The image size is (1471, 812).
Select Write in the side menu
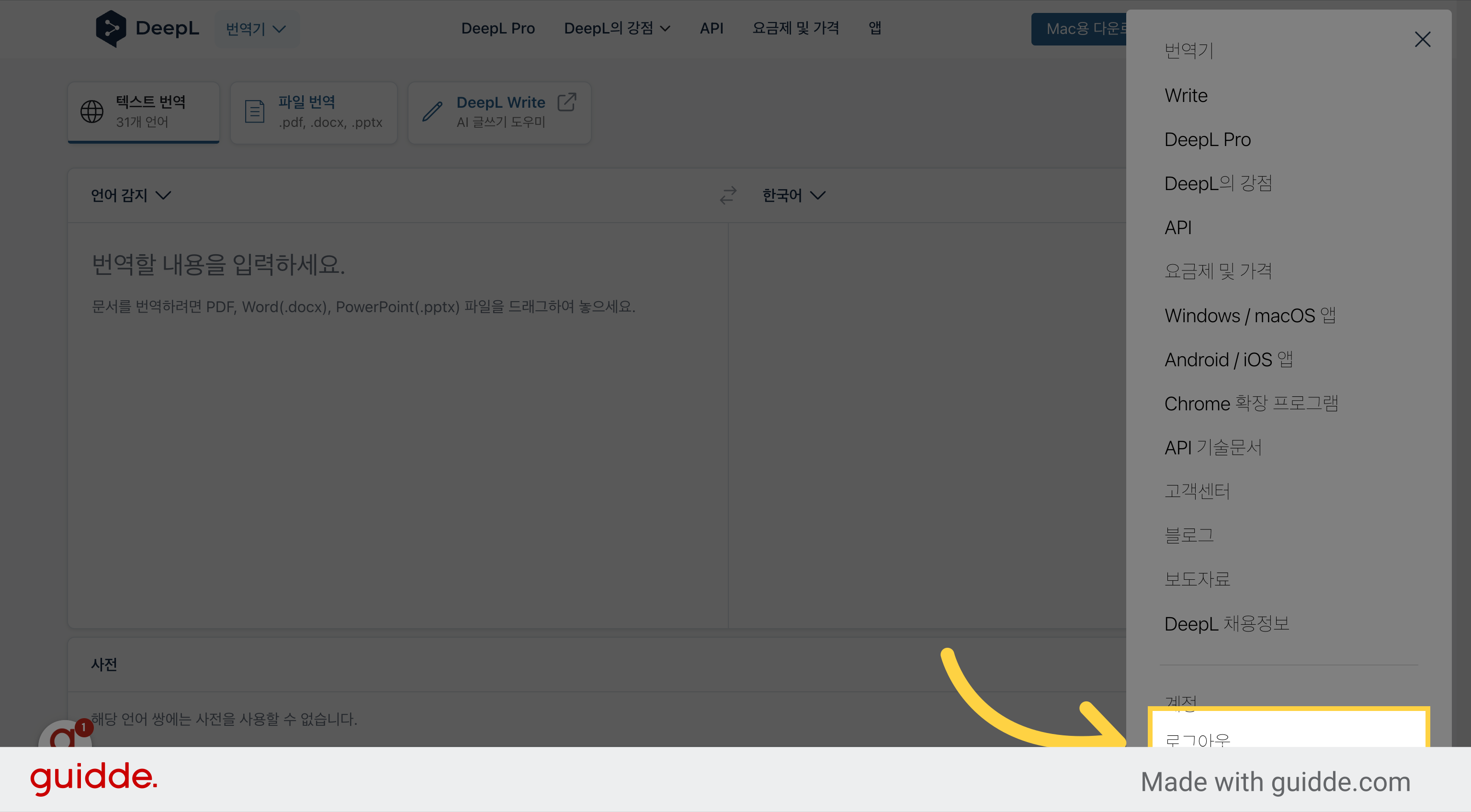point(1186,95)
